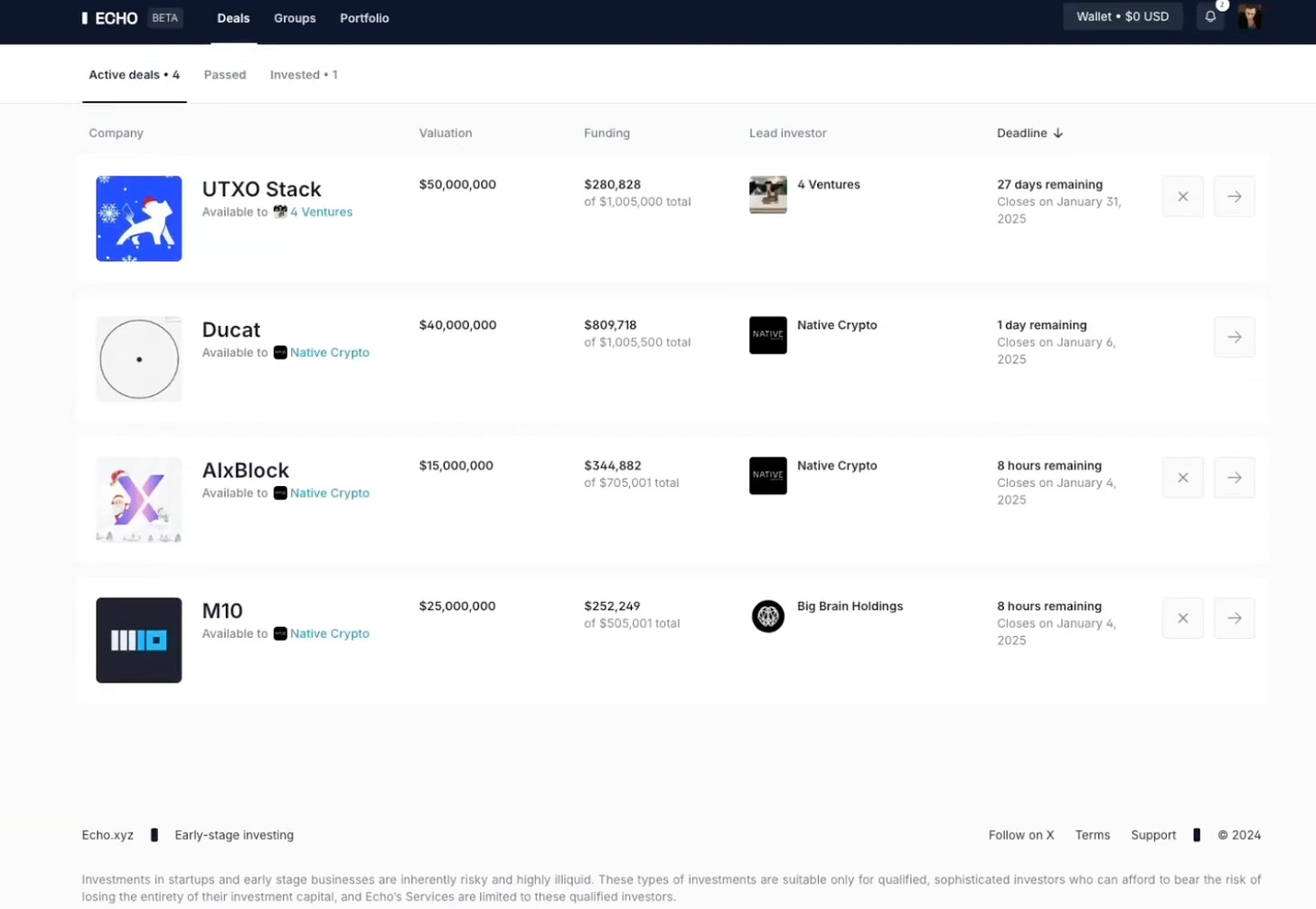Click the BETA badge
The width and height of the screenshot is (1316, 909).
pyautogui.click(x=164, y=18)
